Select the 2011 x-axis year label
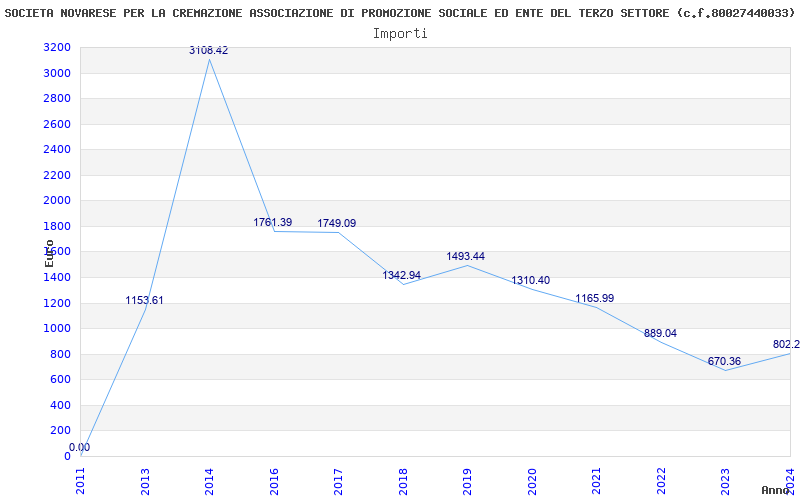 click(x=80, y=481)
